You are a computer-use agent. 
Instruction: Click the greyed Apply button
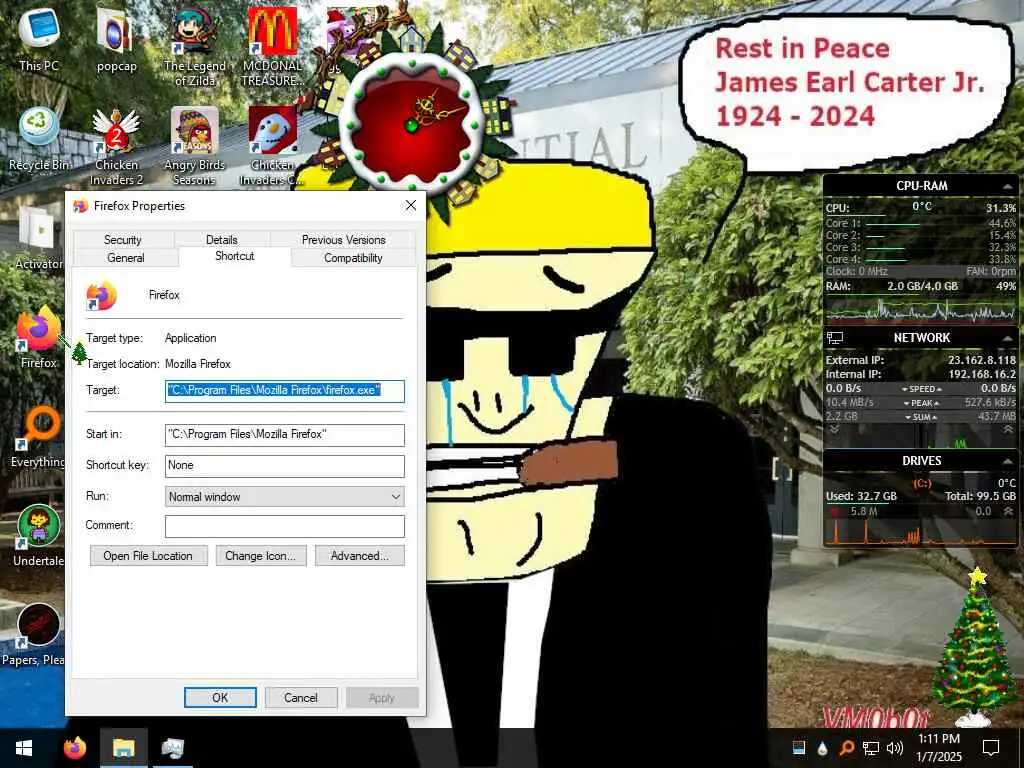coord(381,697)
